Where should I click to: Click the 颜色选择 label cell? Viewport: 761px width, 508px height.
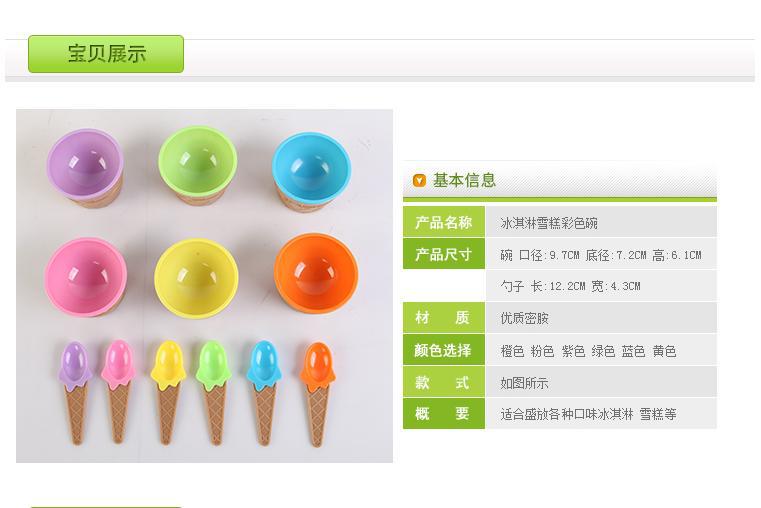coord(444,350)
